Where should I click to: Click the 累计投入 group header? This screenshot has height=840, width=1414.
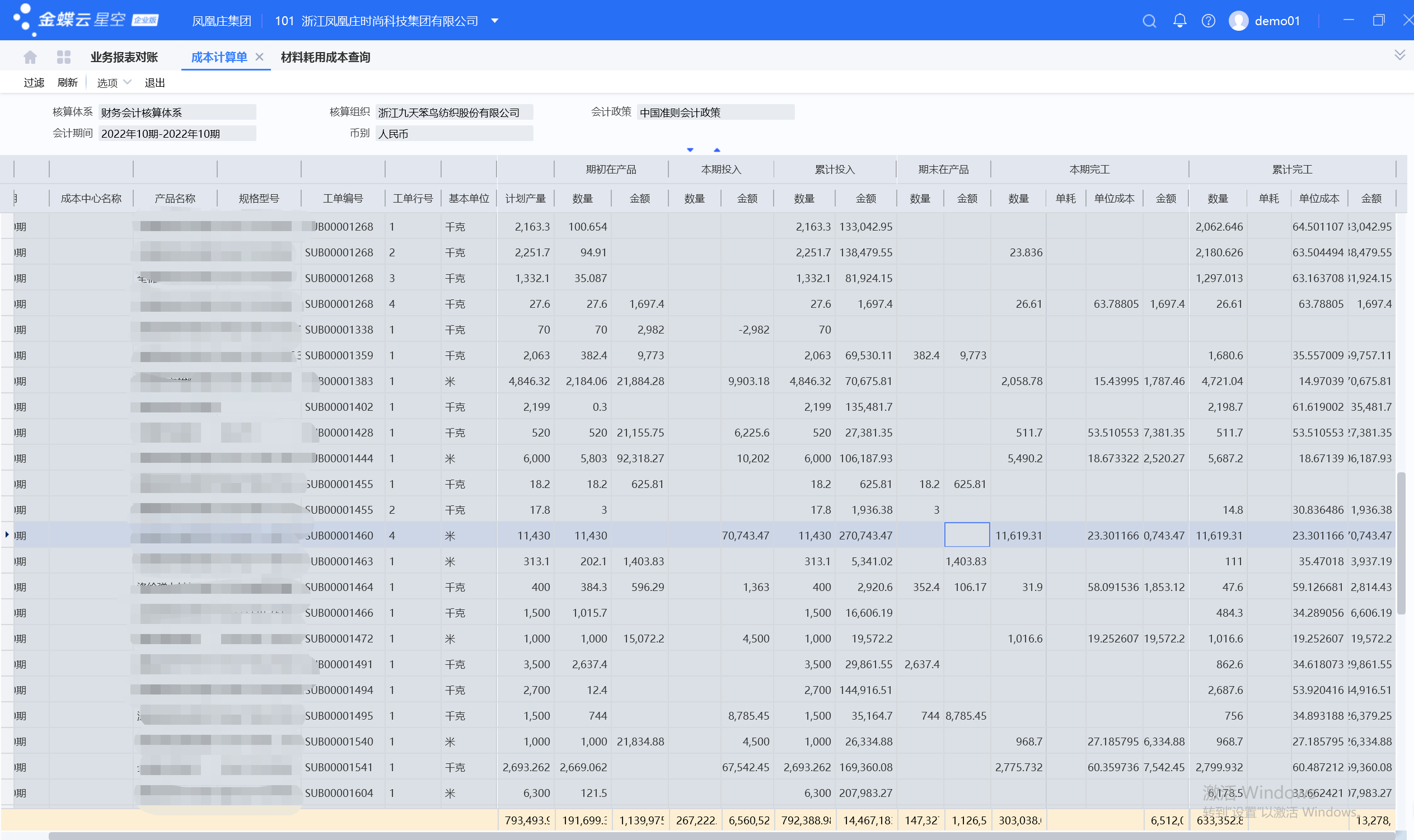click(x=835, y=169)
